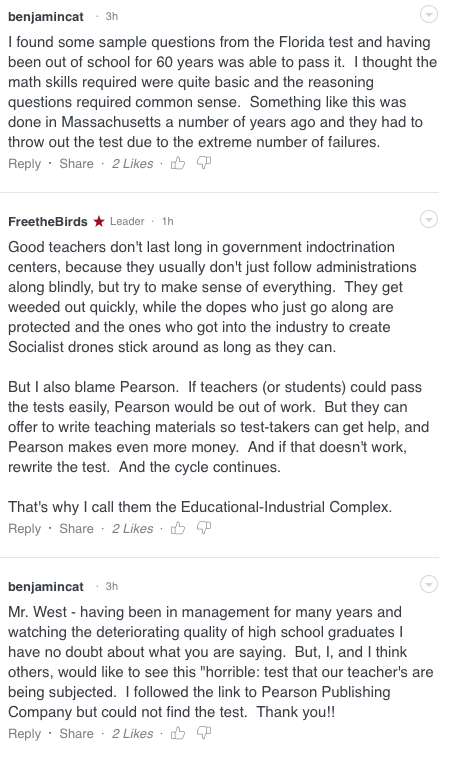
Task: Thumbs up FreetheBirds' comment
Action: [x=178, y=529]
